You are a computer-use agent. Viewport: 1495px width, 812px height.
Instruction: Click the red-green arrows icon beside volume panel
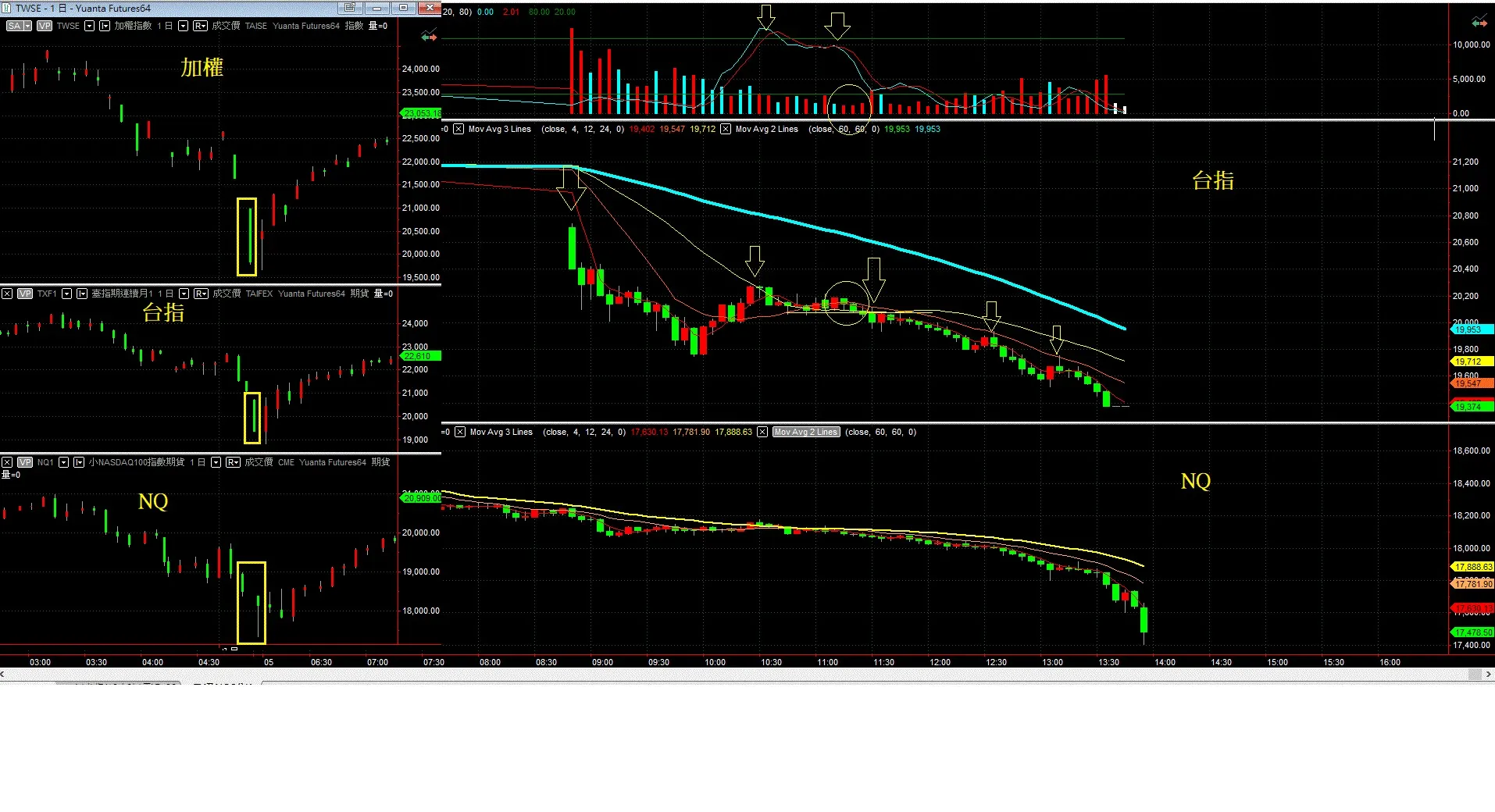428,36
